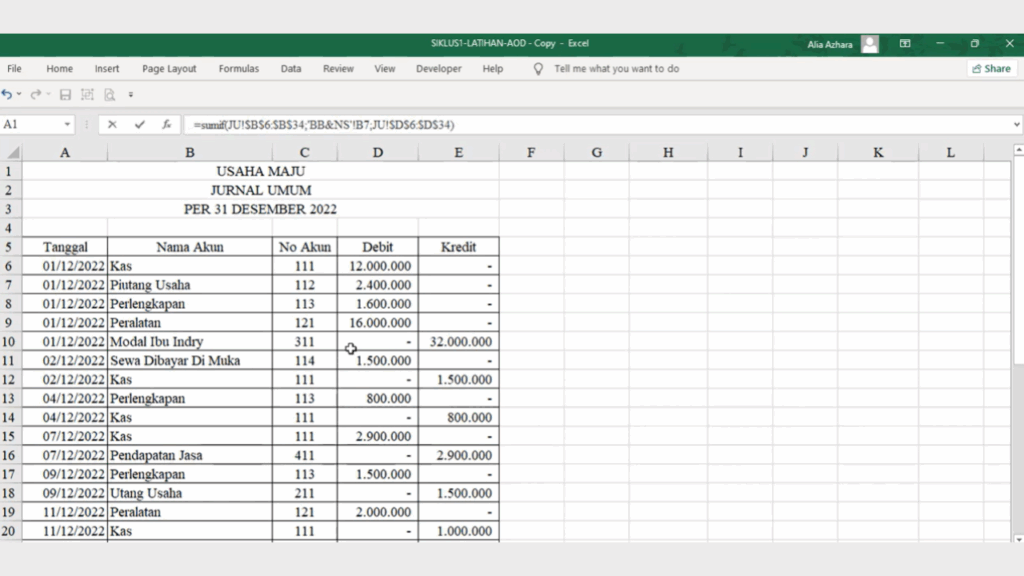Click the Redo icon in quick access toolbar
The image size is (1024, 576).
tap(35, 95)
